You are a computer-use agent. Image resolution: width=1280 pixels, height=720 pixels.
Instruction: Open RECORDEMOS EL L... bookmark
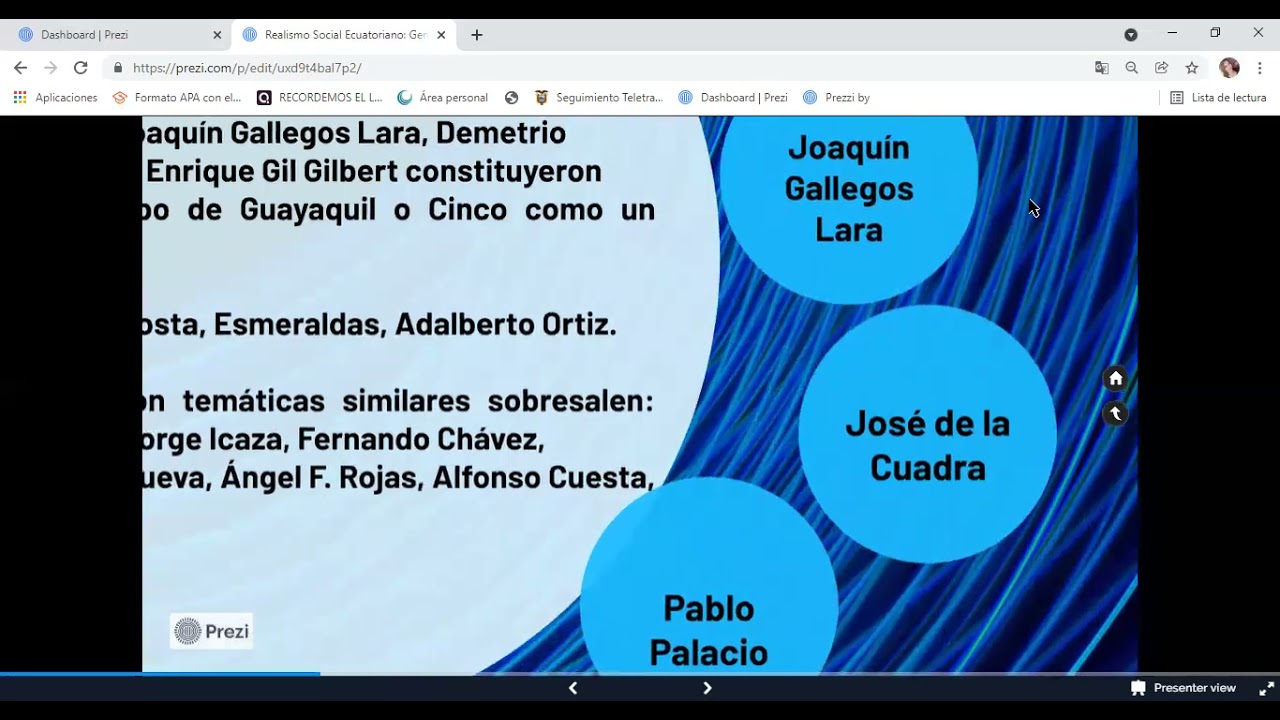320,98
